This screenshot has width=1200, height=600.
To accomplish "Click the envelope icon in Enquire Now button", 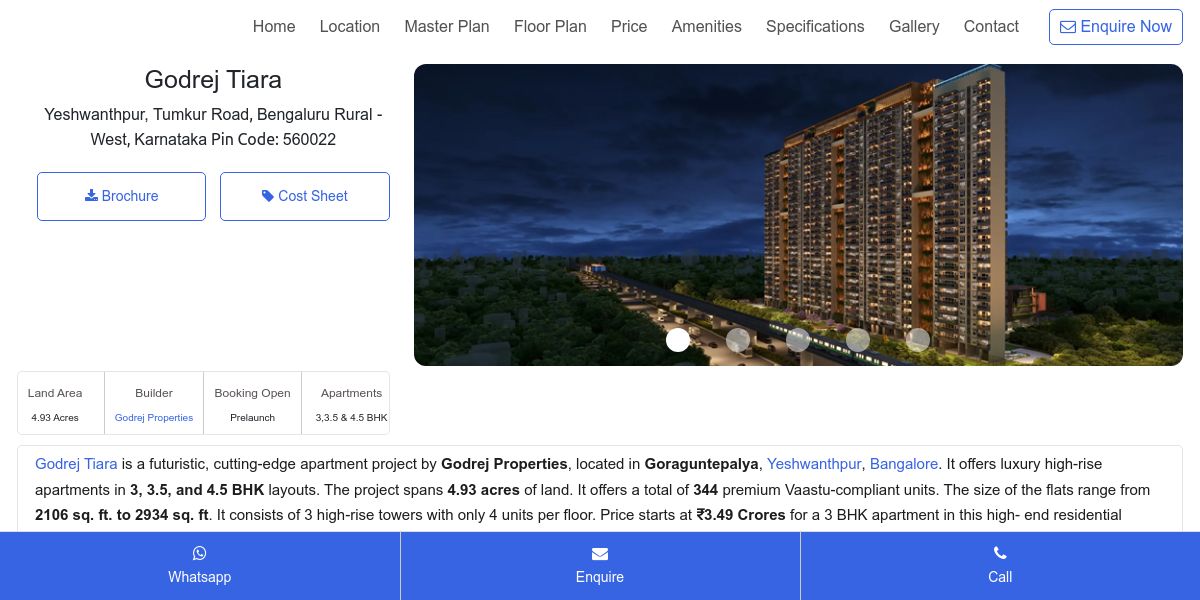I will point(1068,27).
